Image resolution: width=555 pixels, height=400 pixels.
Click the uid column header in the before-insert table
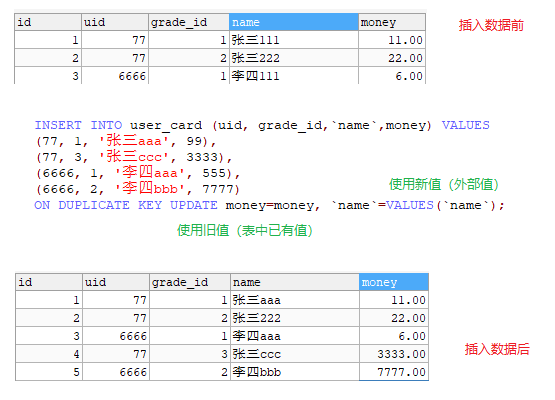pyautogui.click(x=115, y=22)
